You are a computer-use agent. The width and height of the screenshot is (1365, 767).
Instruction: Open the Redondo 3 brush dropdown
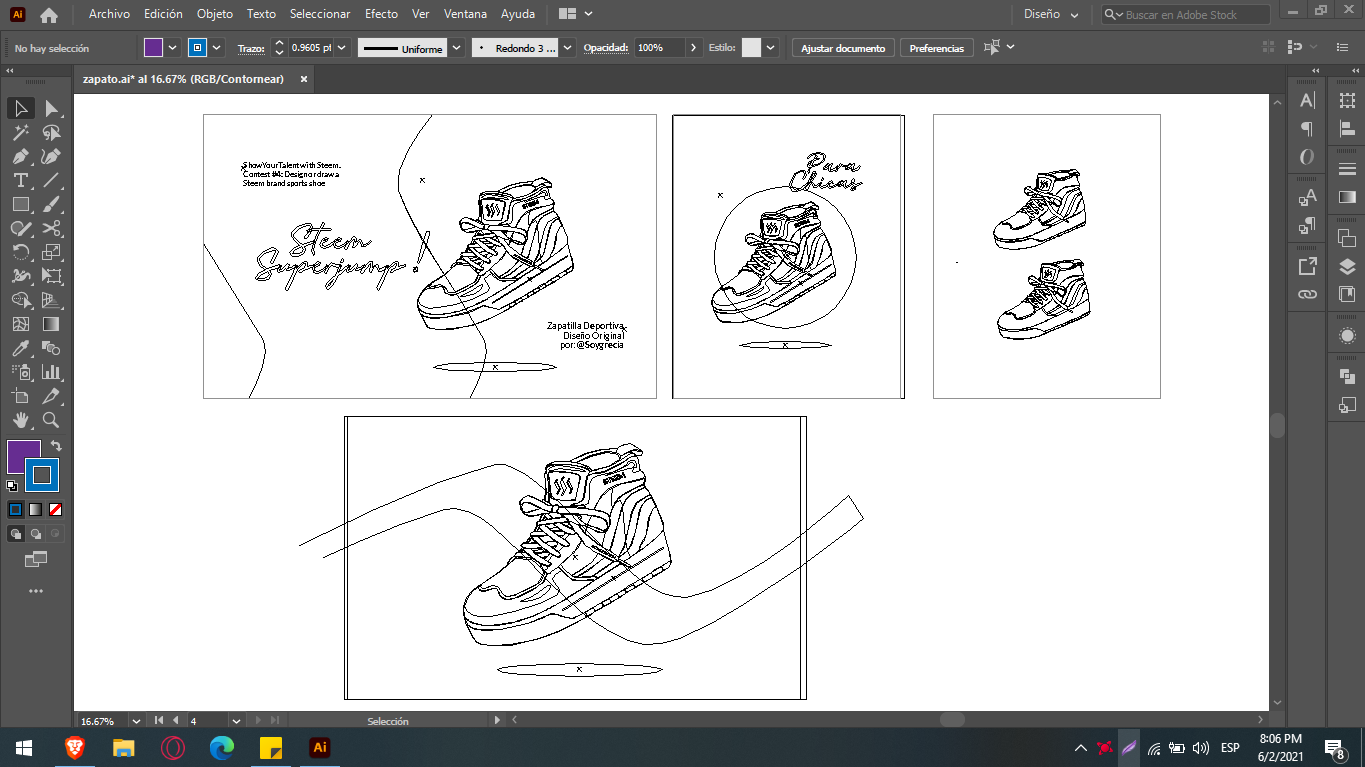(568, 48)
